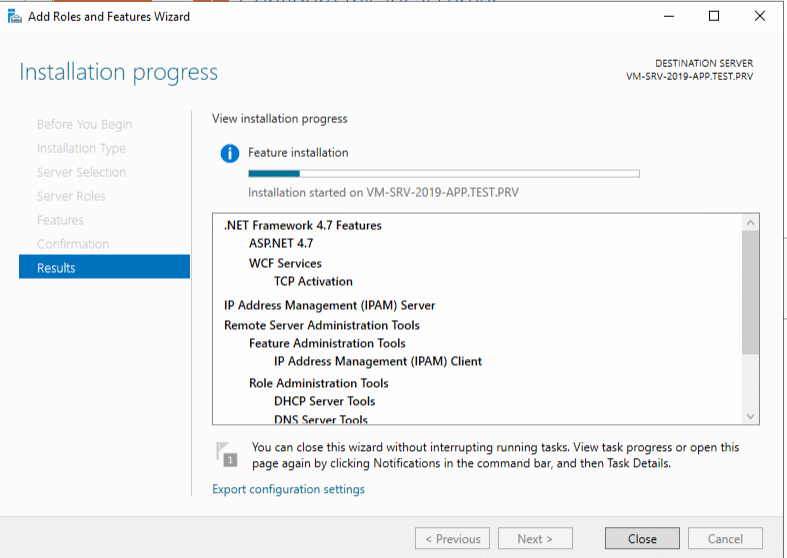Click the Close button

point(642,538)
